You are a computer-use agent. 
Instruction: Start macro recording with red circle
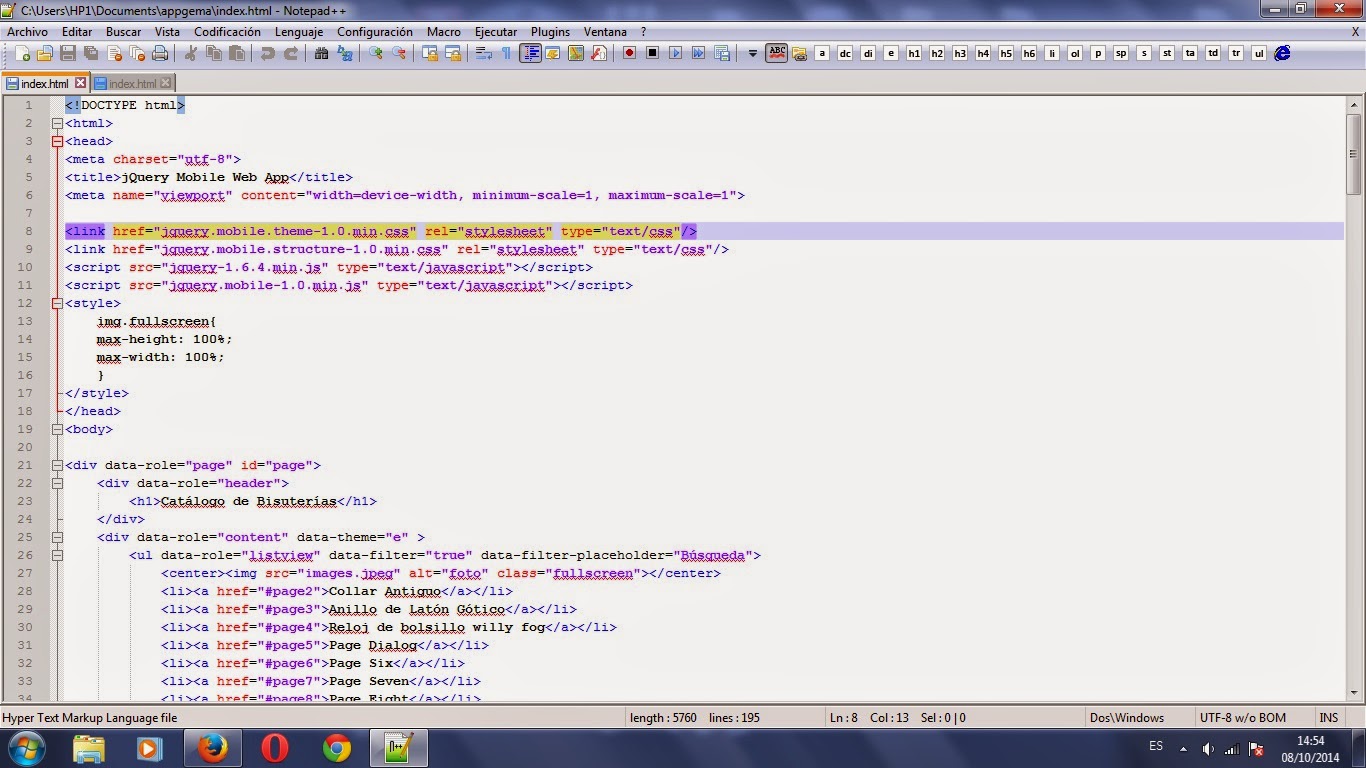coord(629,53)
